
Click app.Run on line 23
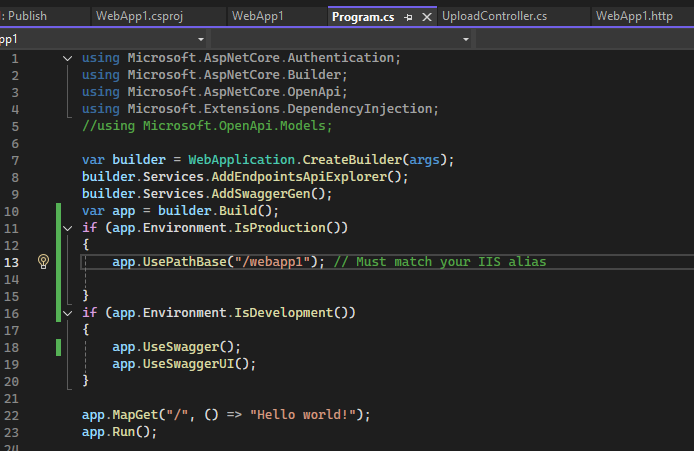119,432
